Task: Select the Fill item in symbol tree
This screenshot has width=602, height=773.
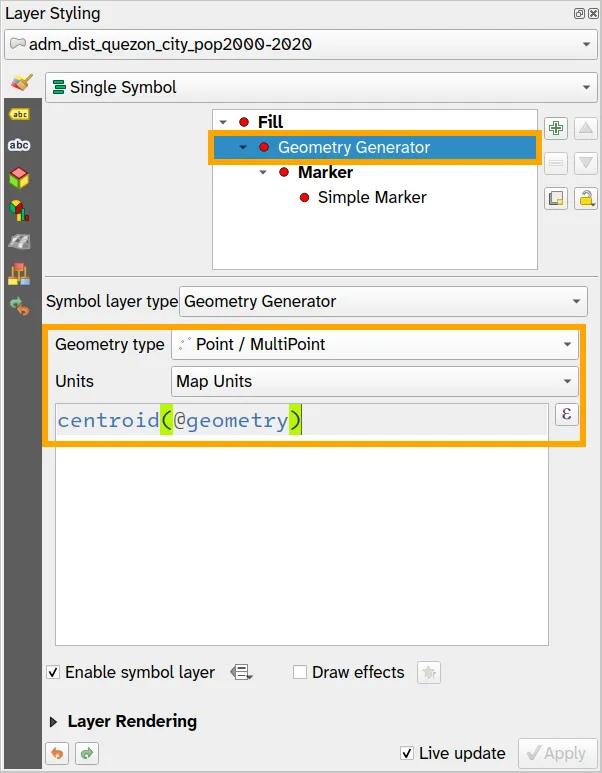Action: [270, 122]
